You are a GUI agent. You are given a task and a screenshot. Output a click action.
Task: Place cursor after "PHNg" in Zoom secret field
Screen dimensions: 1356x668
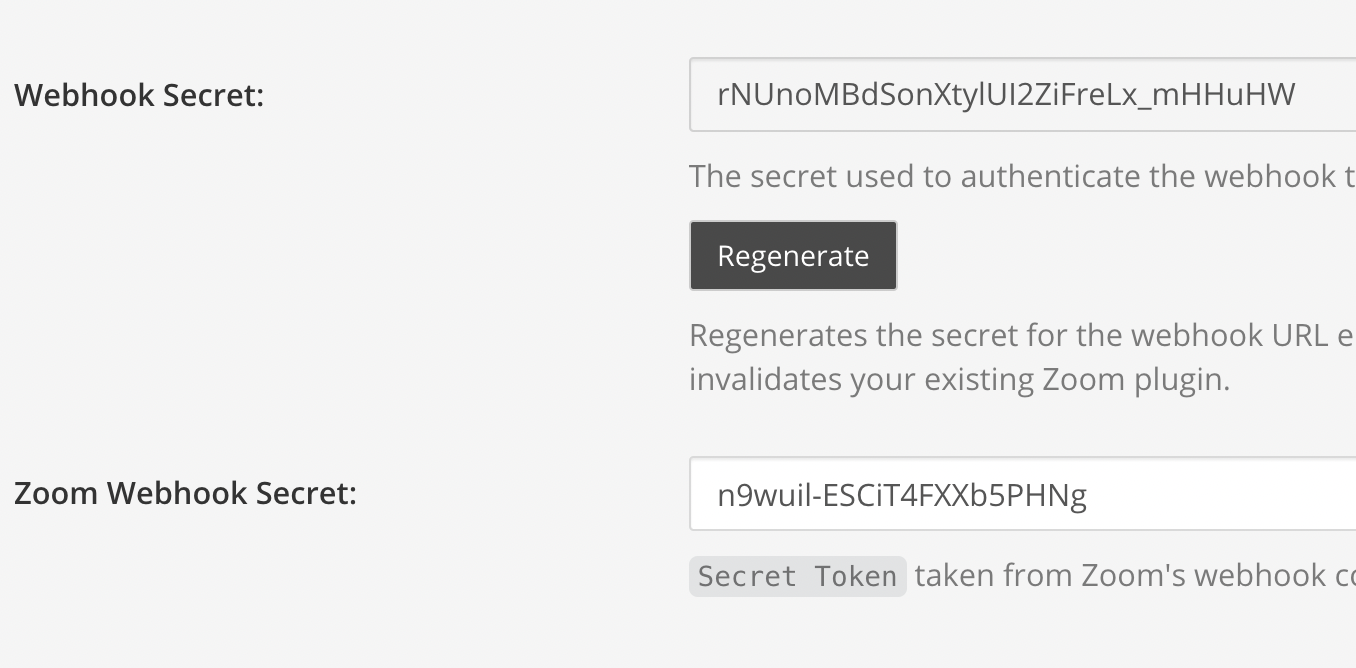click(x=1088, y=494)
